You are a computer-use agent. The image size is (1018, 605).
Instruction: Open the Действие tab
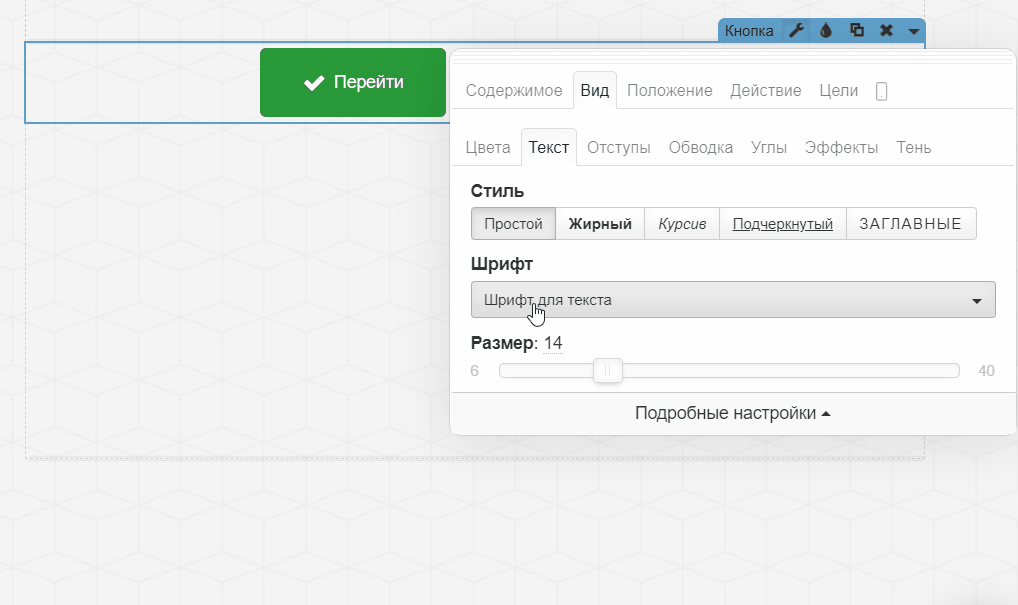coord(765,90)
